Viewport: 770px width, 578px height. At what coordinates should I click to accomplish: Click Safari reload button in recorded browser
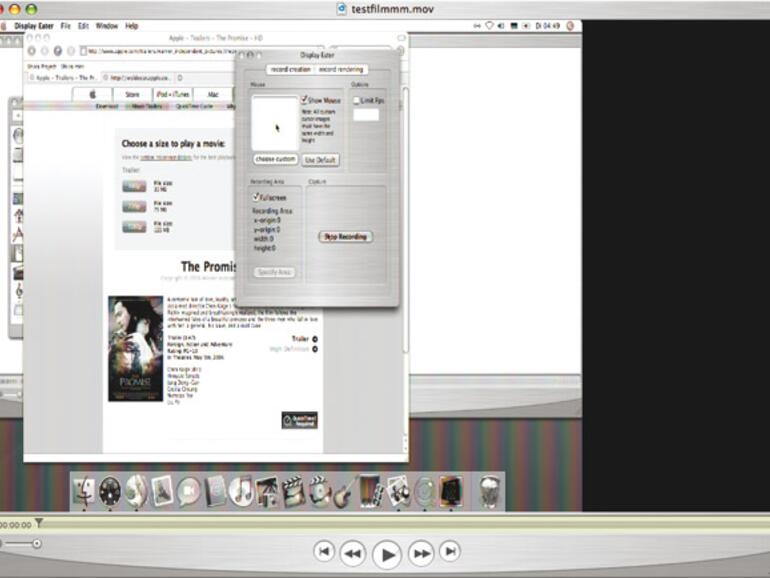click(x=58, y=51)
